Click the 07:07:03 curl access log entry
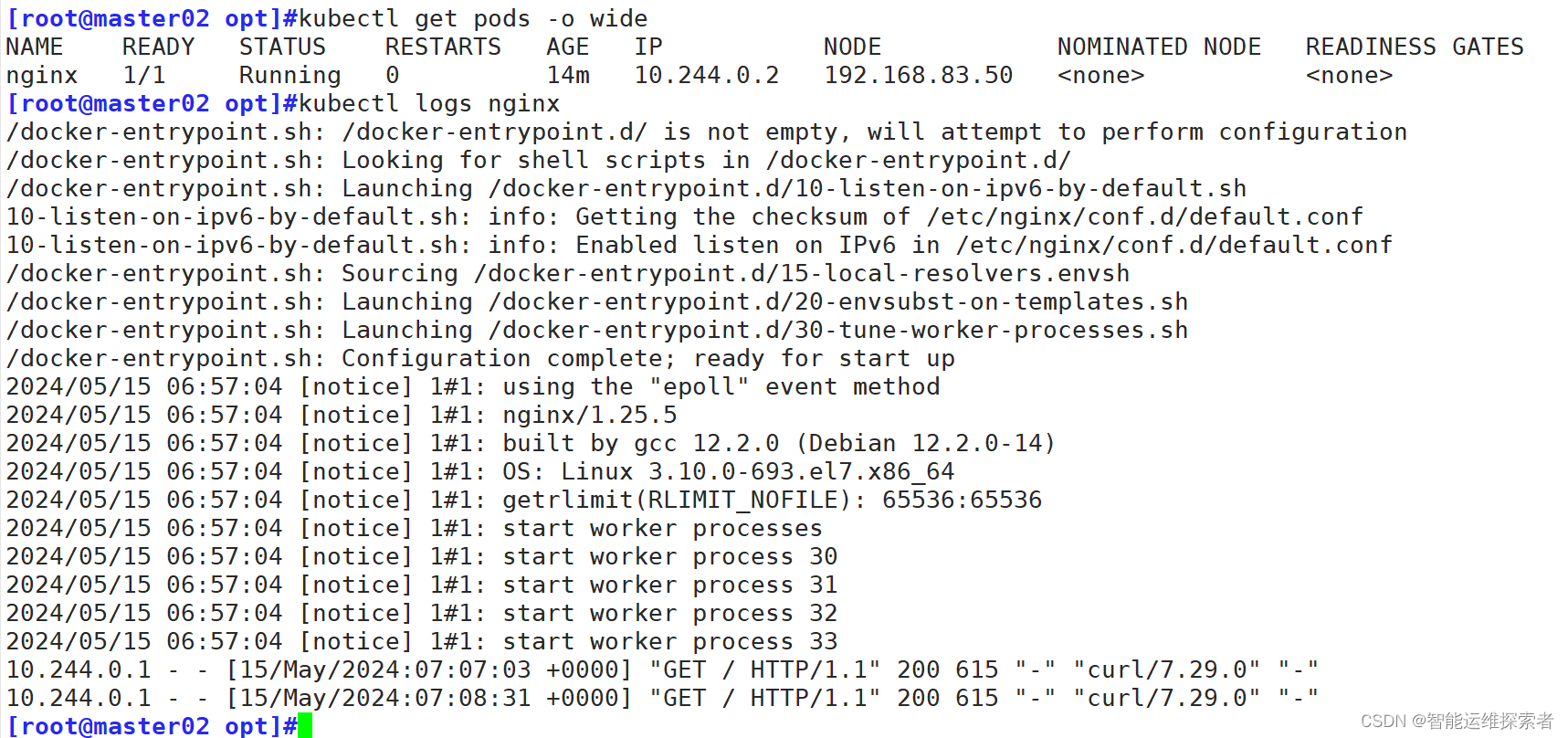Screen dimensions: 1568x738 tap(663, 669)
